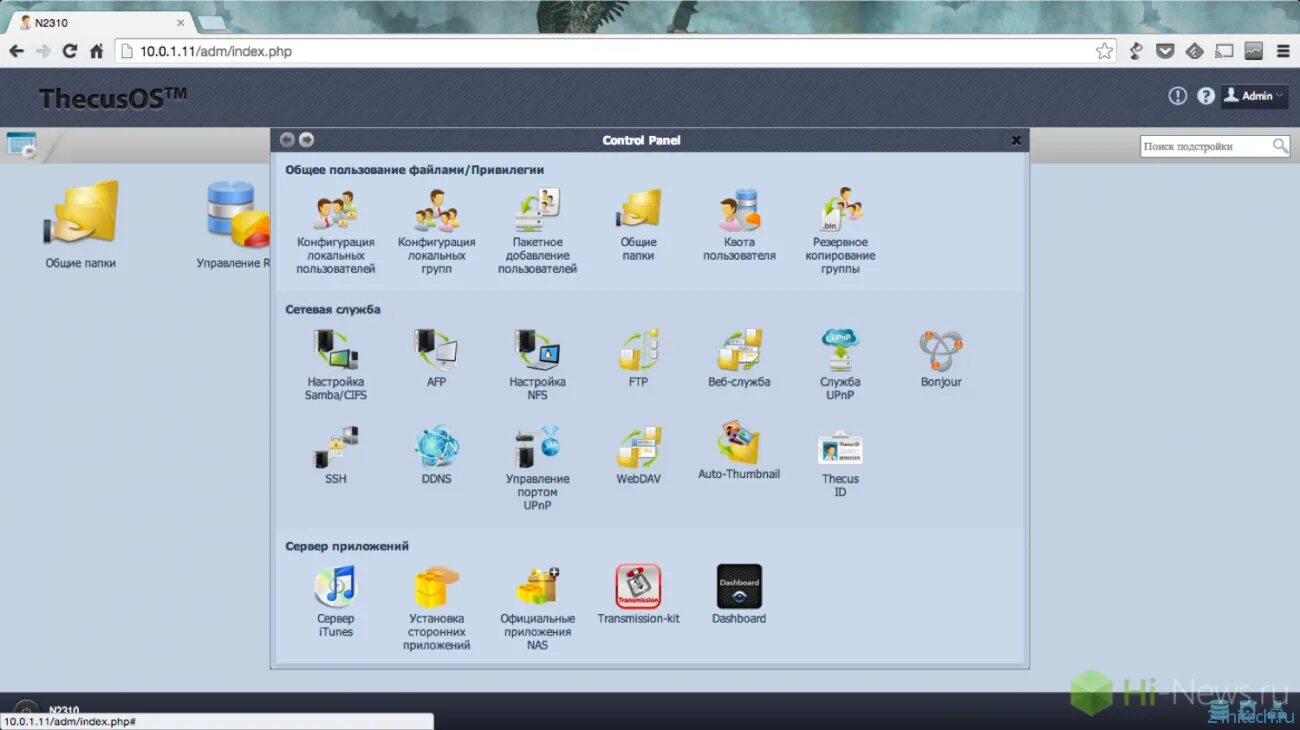Open AFP settings
The height and width of the screenshot is (730, 1300).
(x=437, y=358)
